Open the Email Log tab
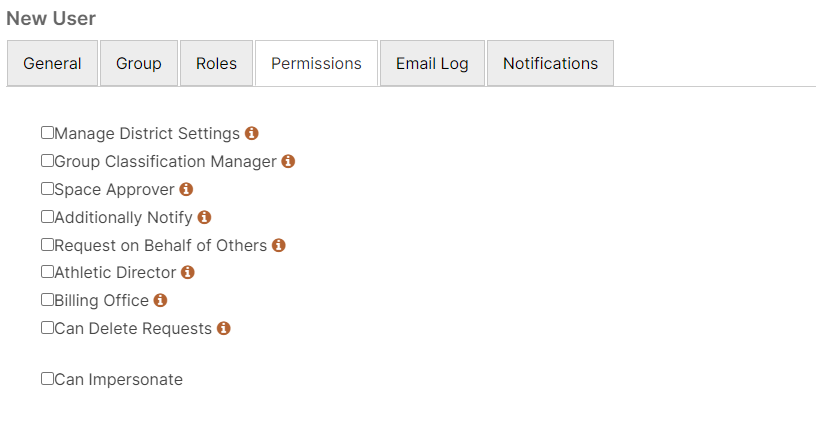The image size is (816, 426). 432,63
